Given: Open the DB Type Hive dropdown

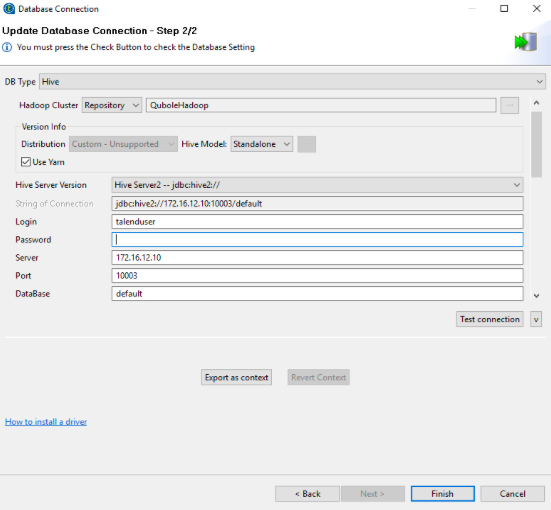Looking at the screenshot, I should tap(292, 82).
